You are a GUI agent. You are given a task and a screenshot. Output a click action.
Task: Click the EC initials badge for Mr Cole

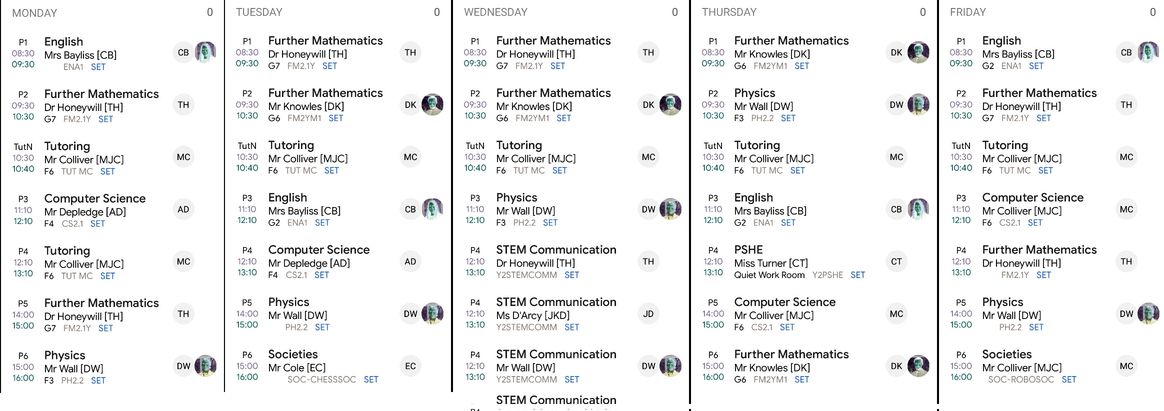click(410, 366)
